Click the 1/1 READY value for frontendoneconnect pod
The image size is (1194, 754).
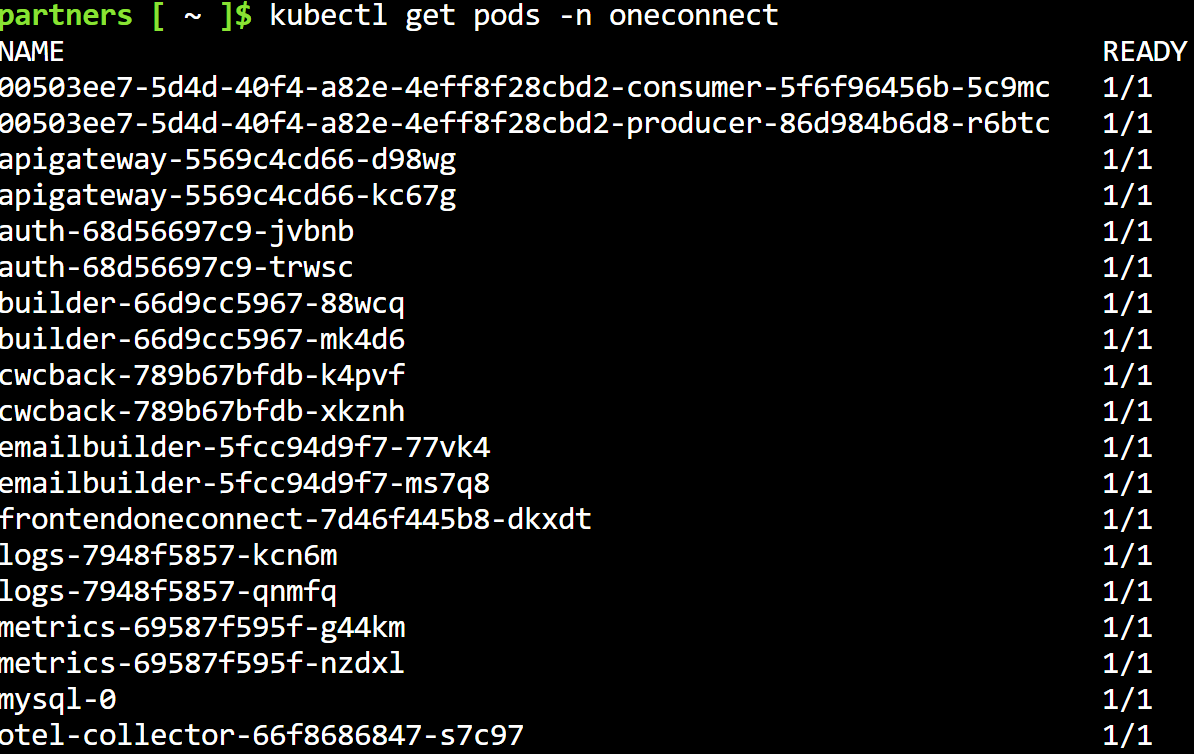tap(1128, 520)
